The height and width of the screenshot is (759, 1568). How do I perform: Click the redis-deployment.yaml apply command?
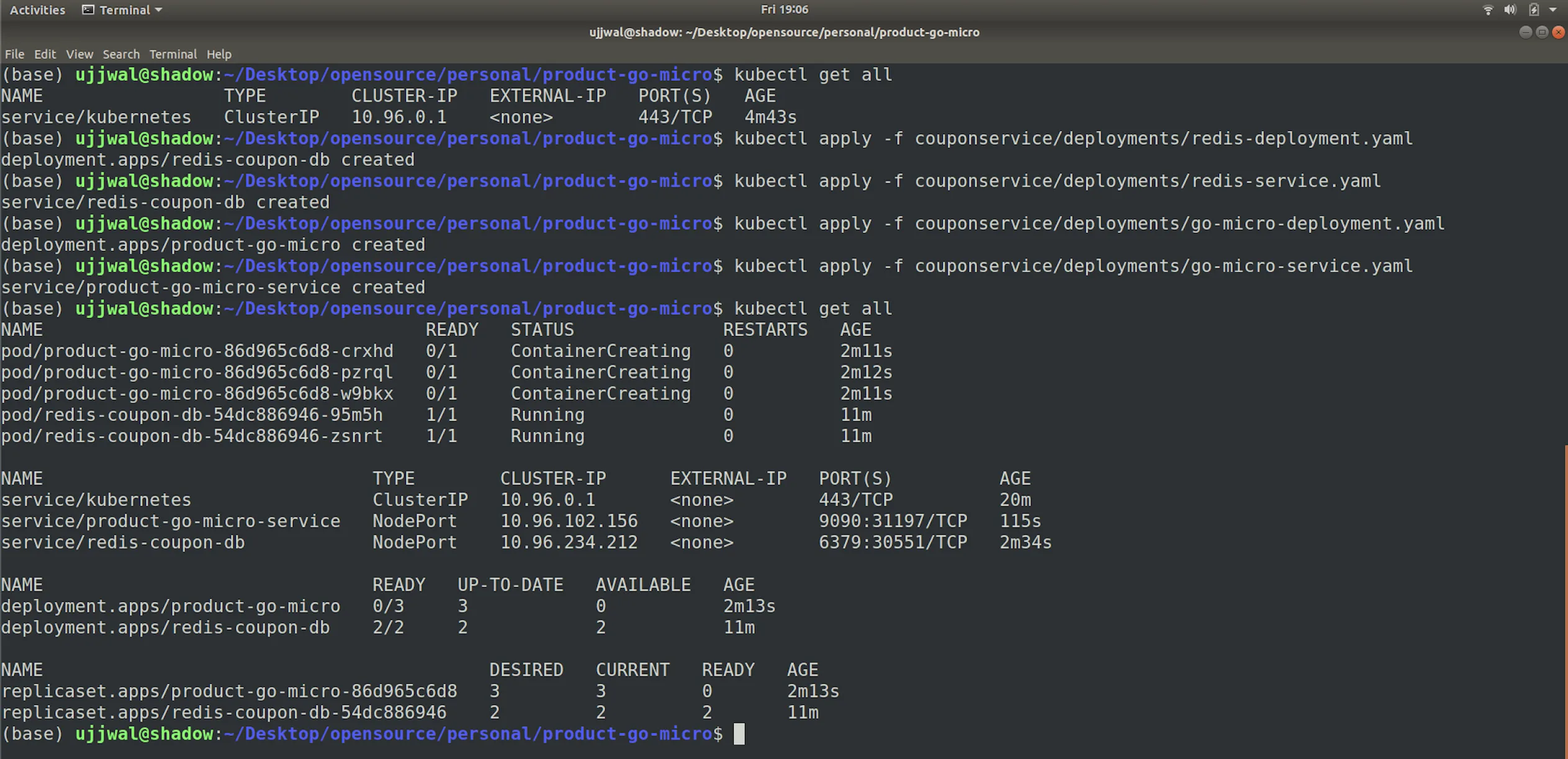(x=1073, y=139)
